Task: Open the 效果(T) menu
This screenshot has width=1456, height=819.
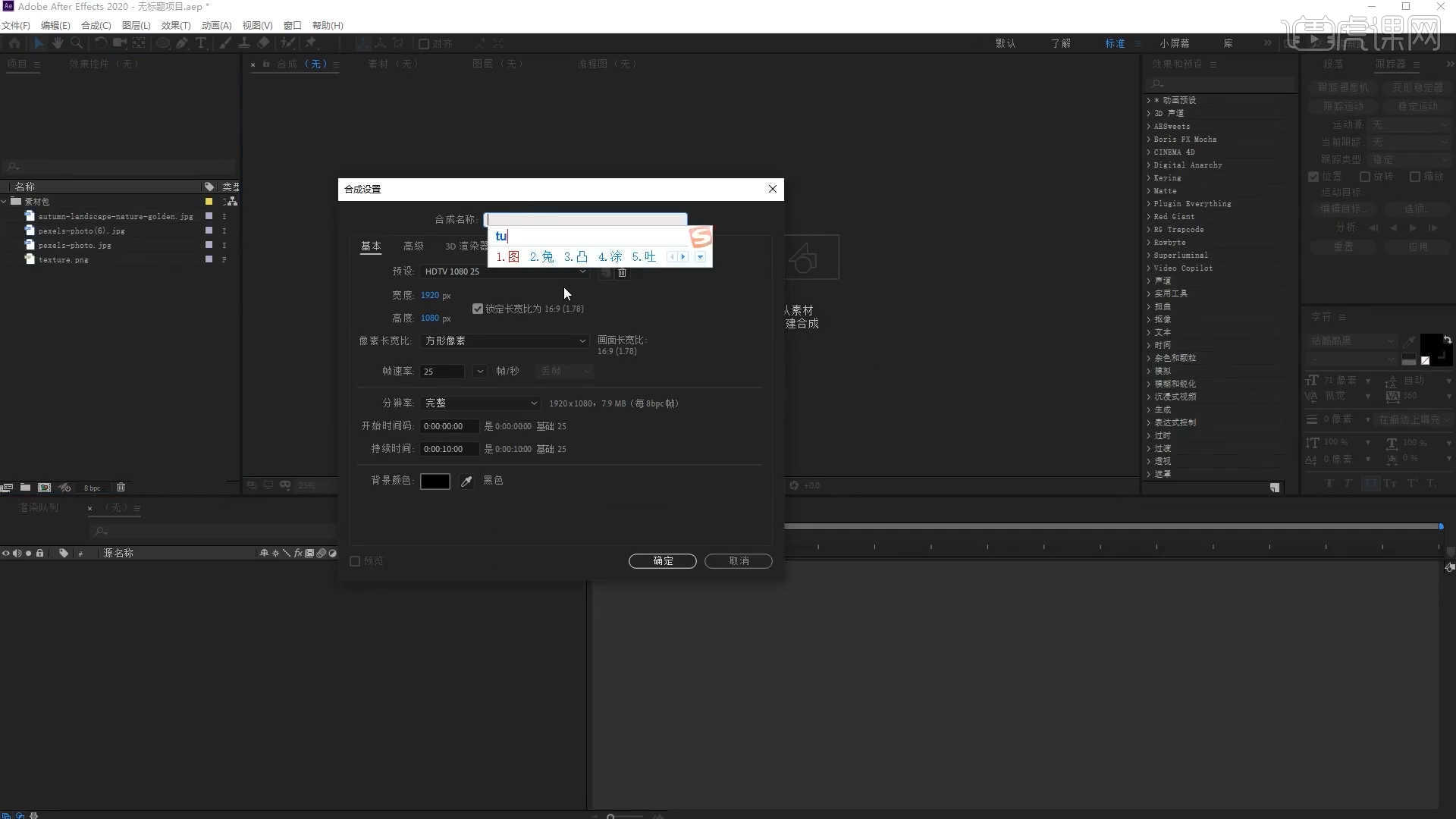Action: point(175,25)
